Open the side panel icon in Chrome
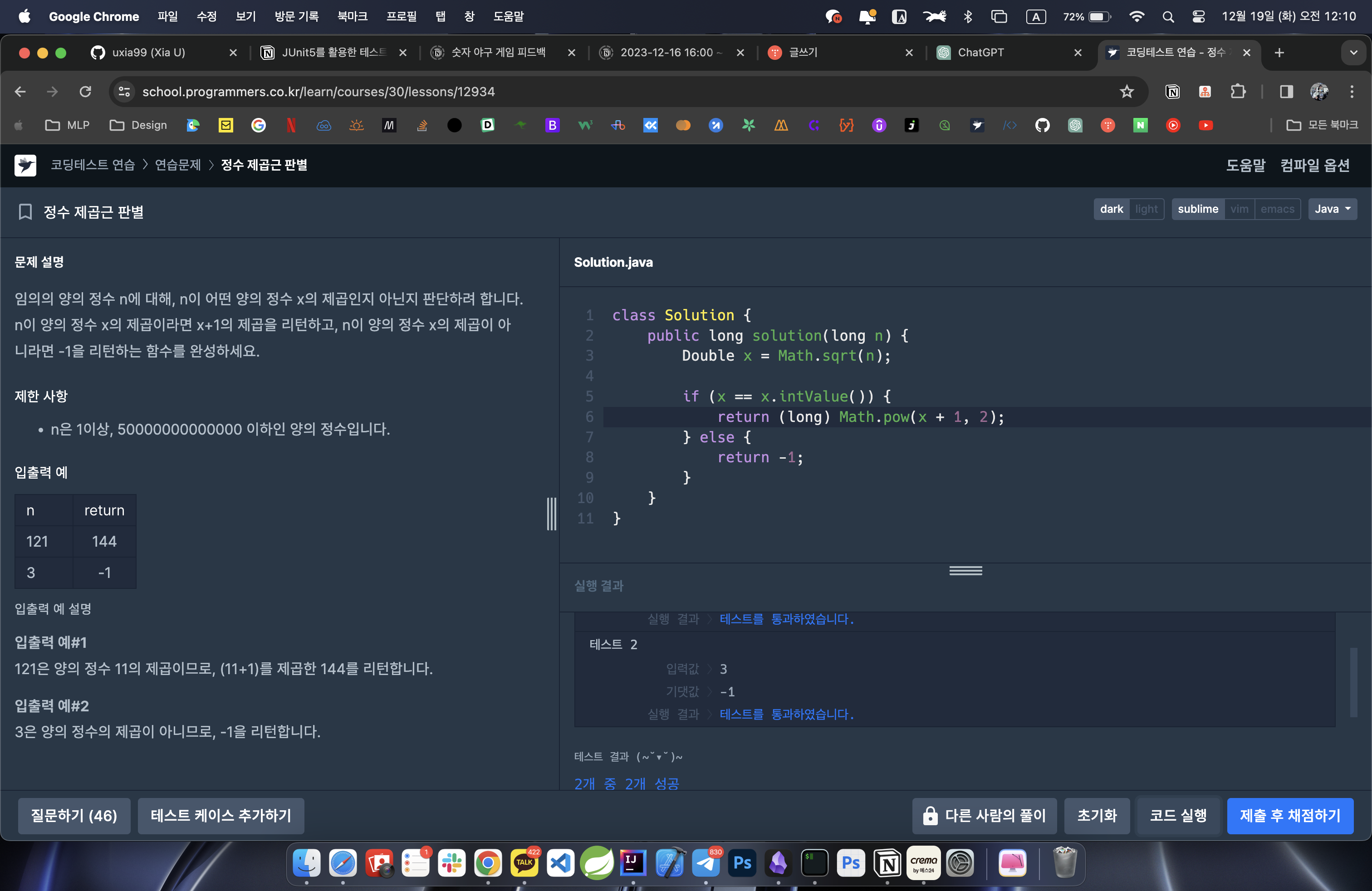Image resolution: width=1372 pixels, height=891 pixels. point(1286,92)
